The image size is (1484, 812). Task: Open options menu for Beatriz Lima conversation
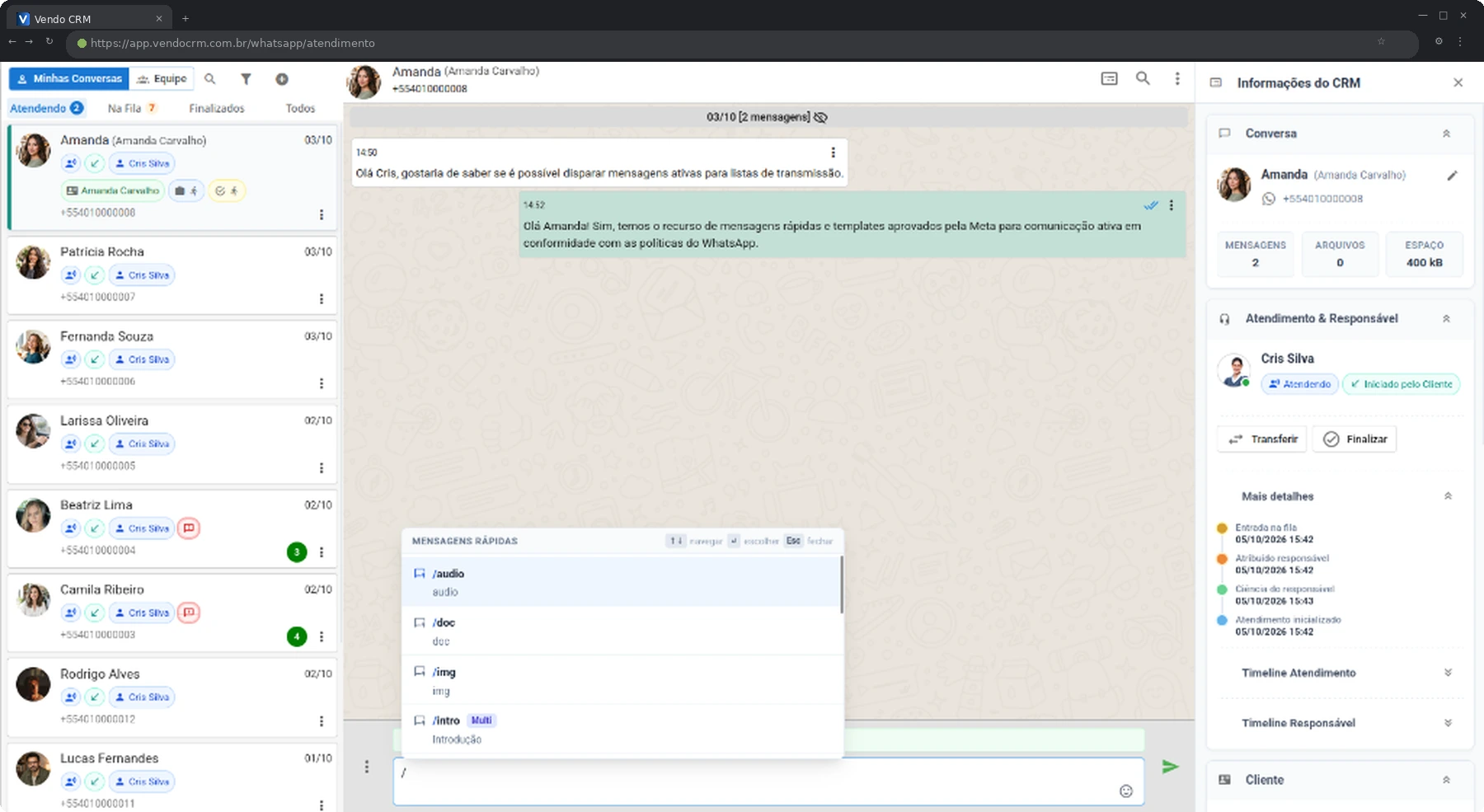[x=322, y=552]
